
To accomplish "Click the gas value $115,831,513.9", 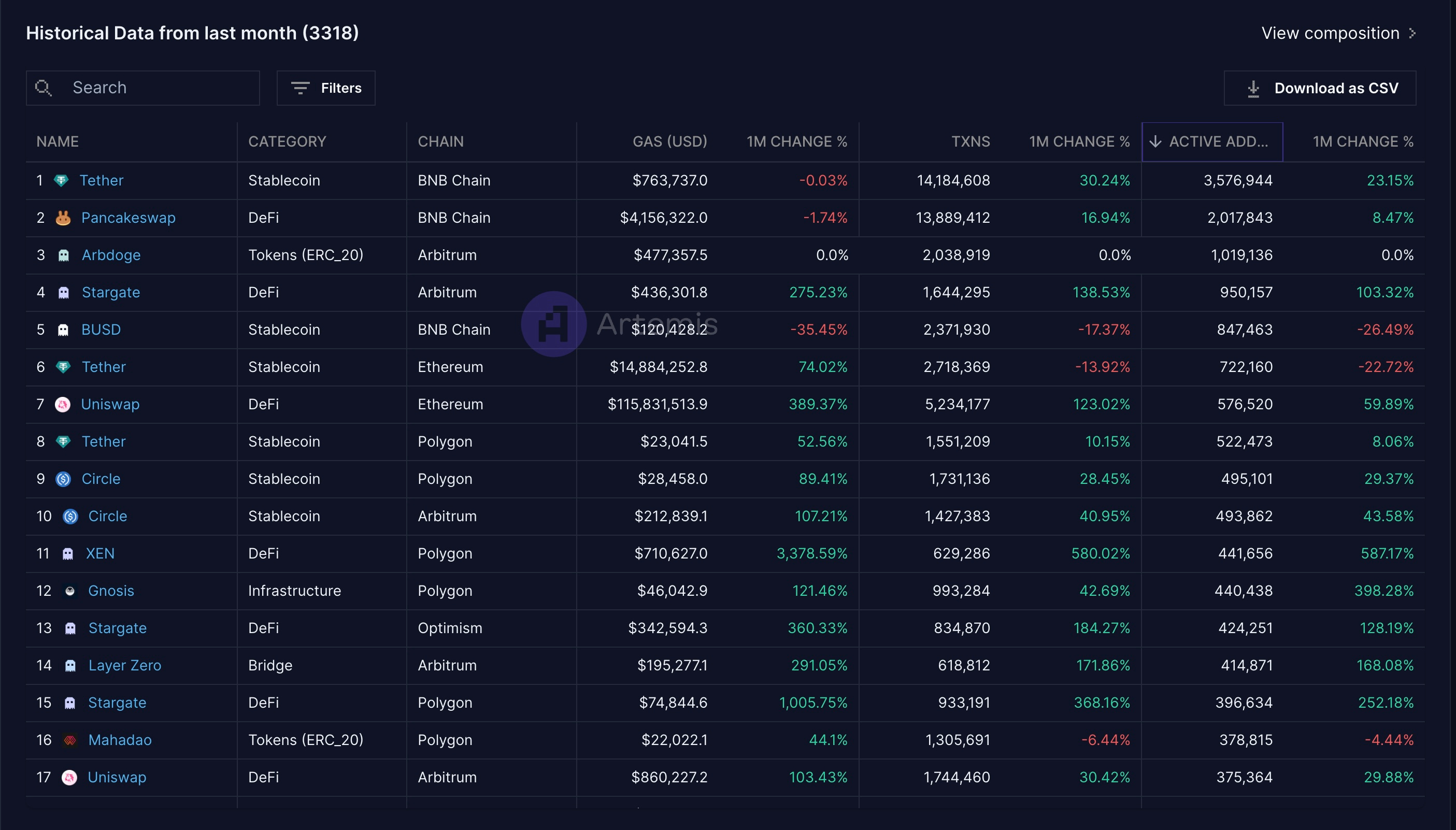I will click(658, 405).
